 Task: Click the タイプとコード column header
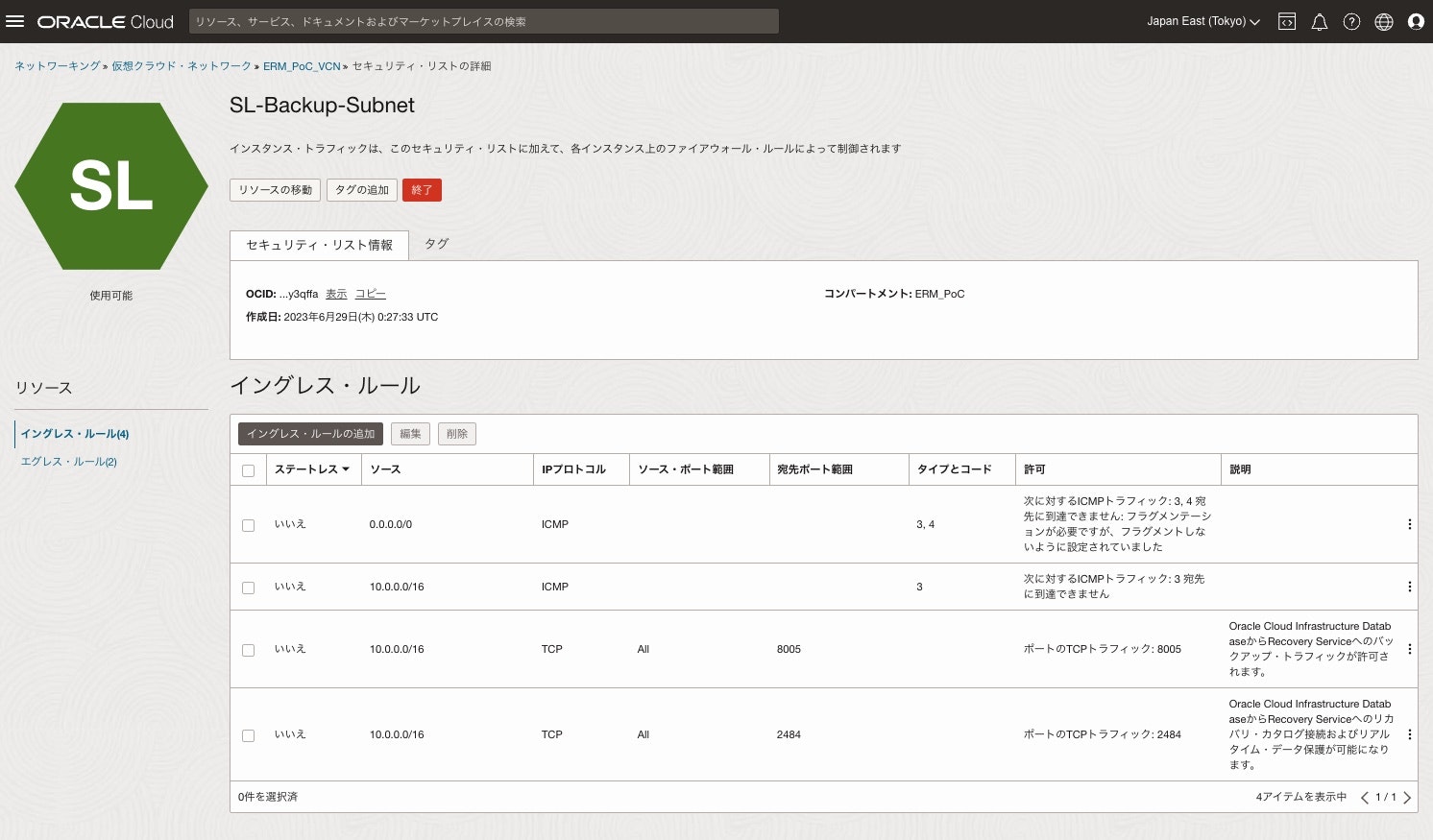[954, 469]
